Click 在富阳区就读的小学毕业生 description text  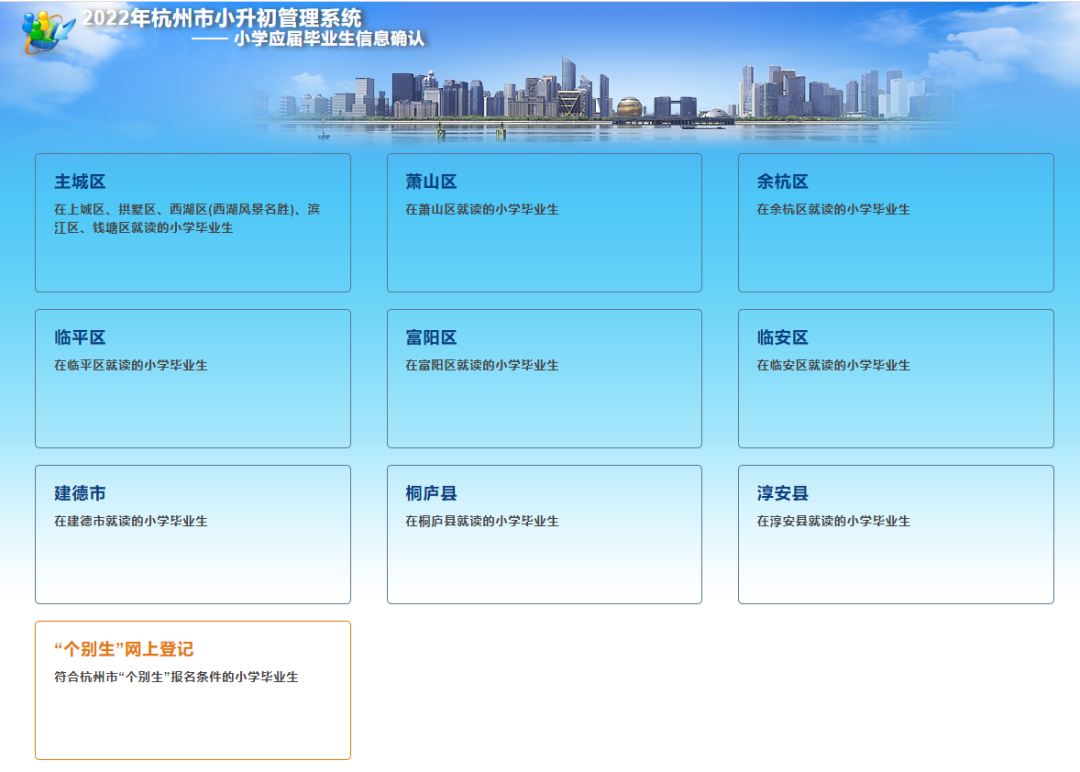coord(482,366)
